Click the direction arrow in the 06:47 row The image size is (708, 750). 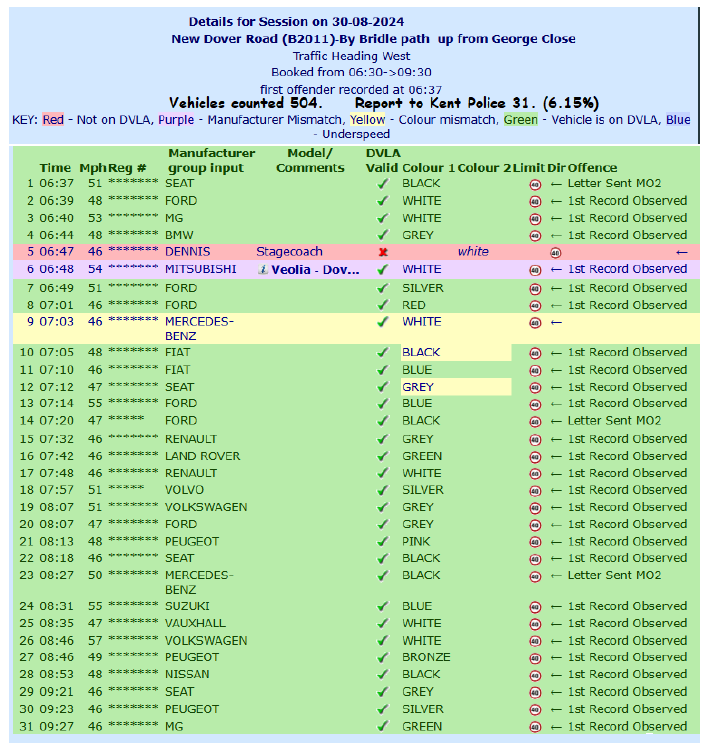pyautogui.click(x=682, y=253)
